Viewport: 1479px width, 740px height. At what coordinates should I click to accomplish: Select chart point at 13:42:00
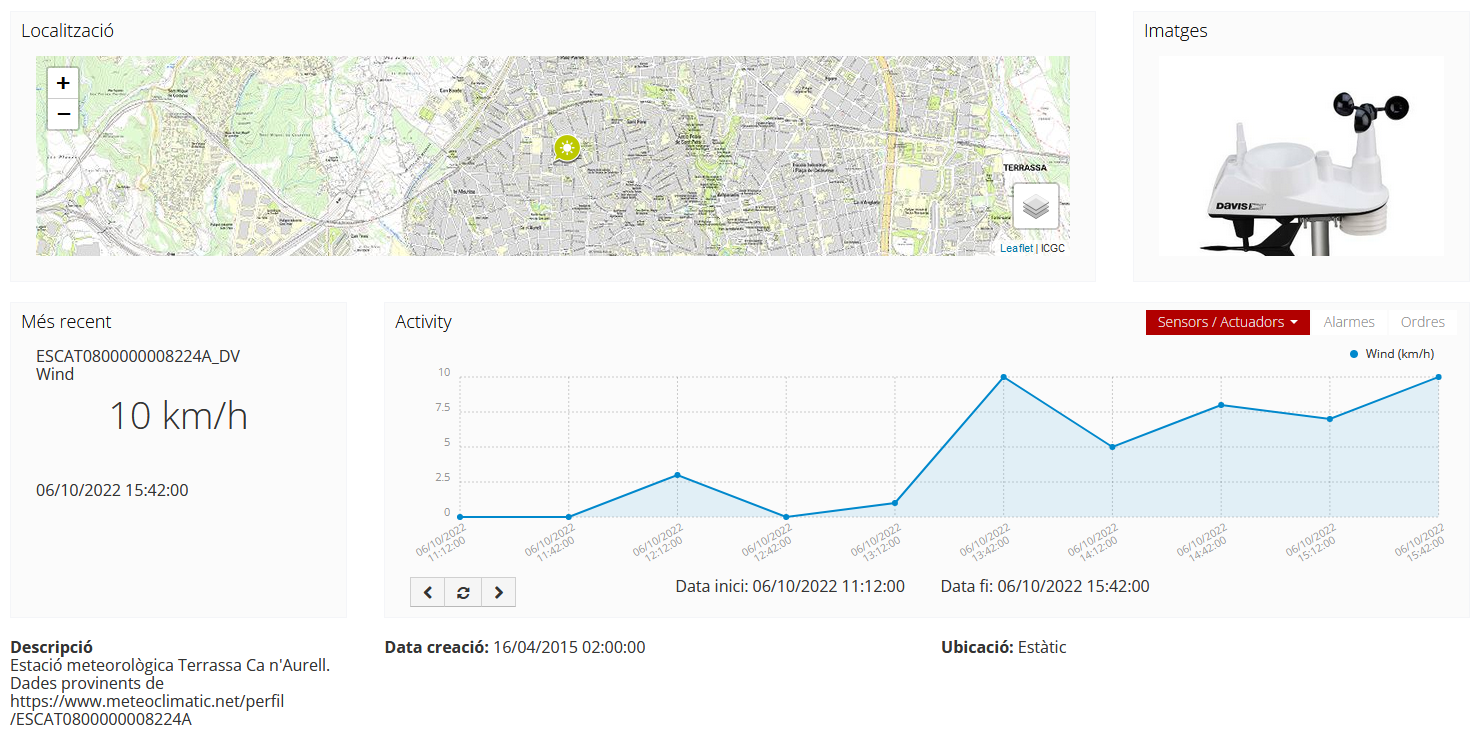pyautogui.click(x=1003, y=377)
